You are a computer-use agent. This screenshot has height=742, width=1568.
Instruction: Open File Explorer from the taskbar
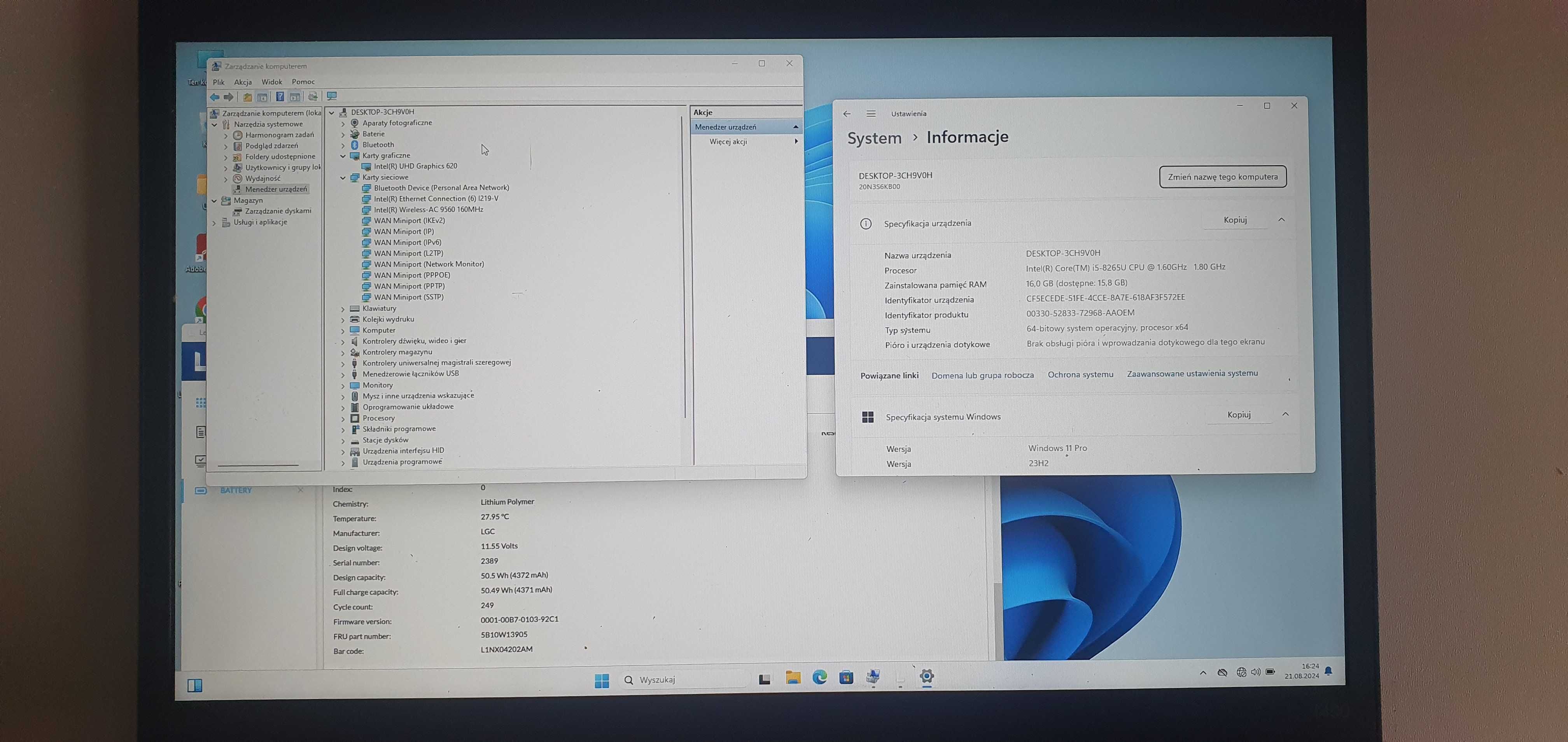point(793,677)
